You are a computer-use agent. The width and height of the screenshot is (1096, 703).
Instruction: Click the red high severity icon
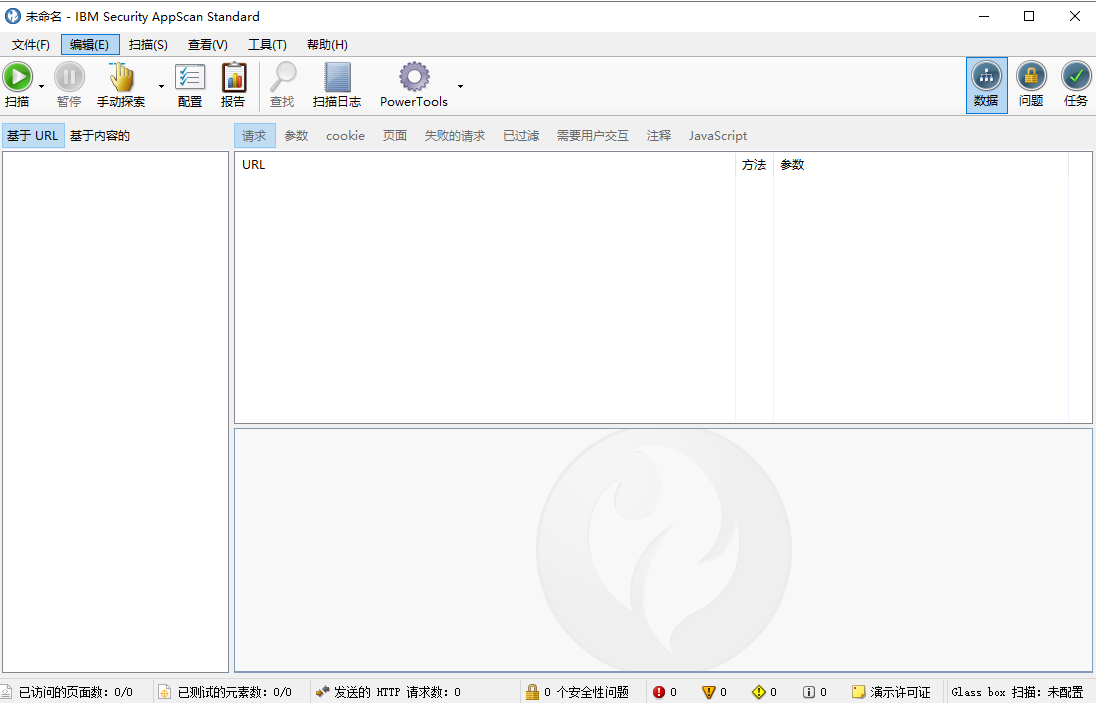coord(658,692)
